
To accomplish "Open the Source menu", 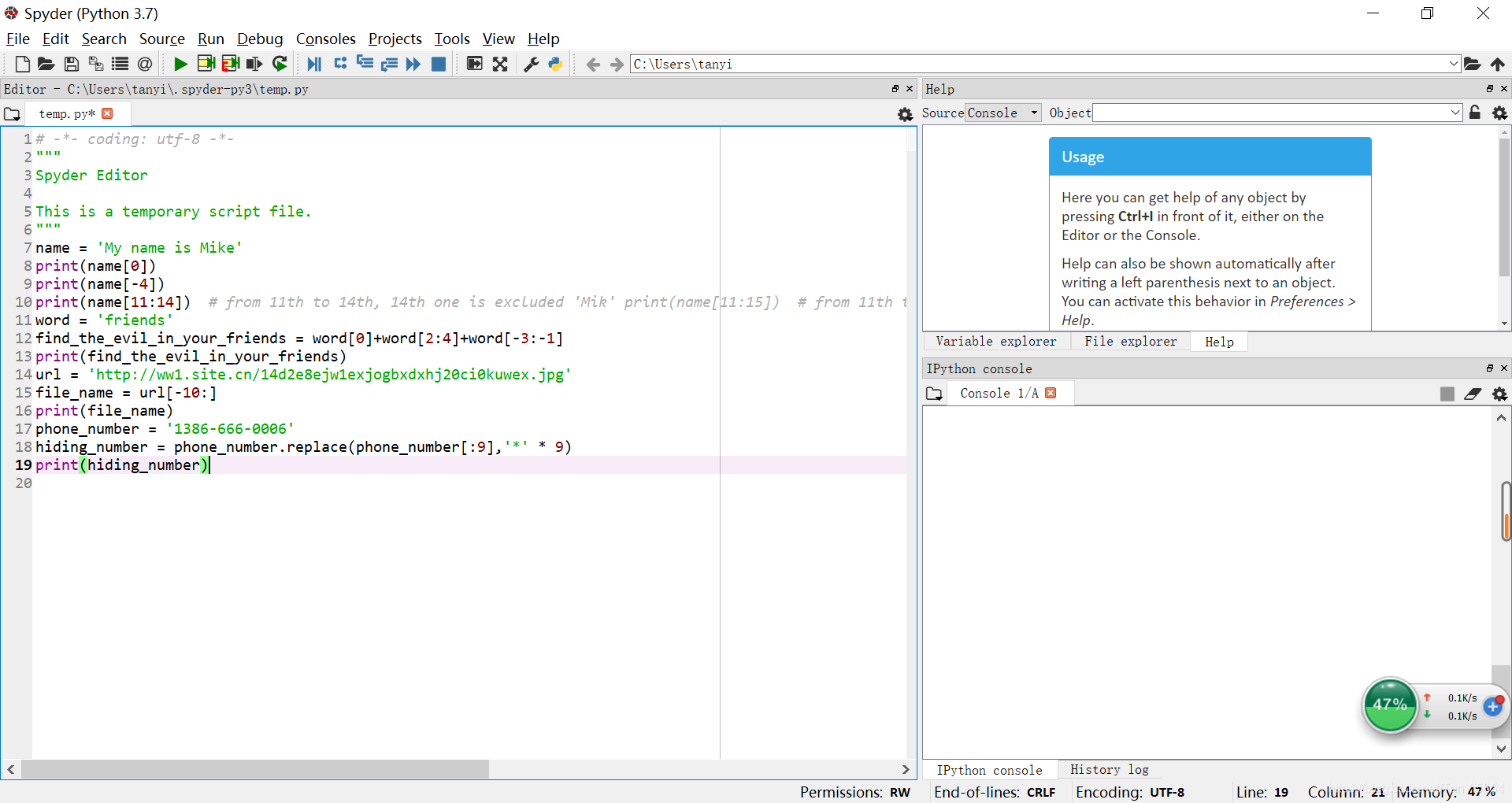I will click(161, 39).
